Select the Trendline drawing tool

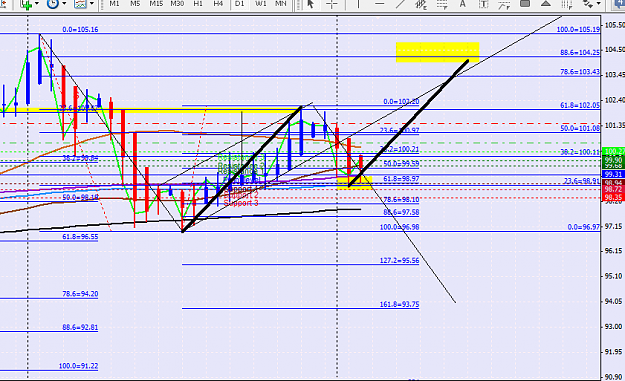401,4
